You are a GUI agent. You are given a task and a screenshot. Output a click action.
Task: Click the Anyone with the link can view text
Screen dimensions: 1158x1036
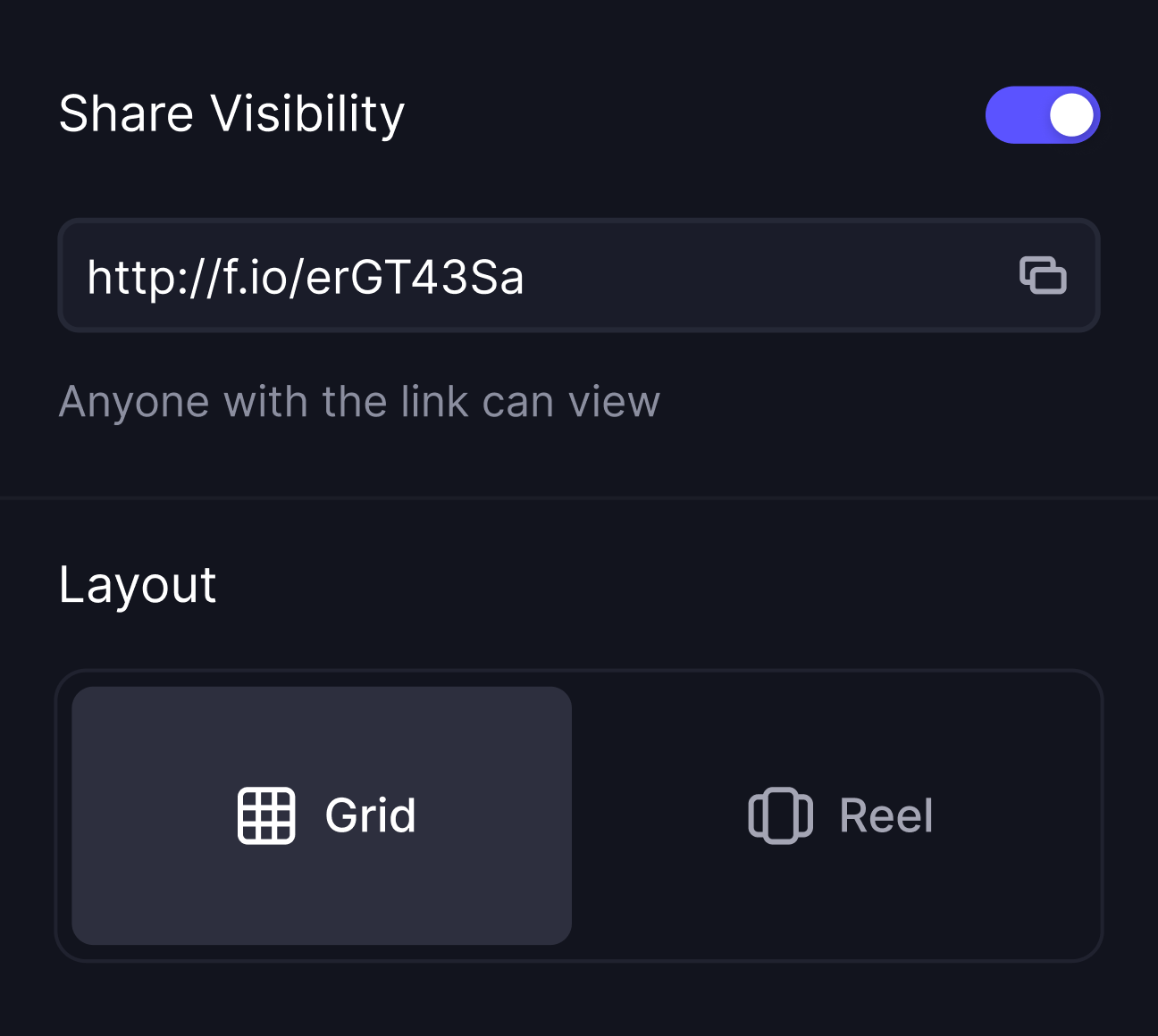359,401
